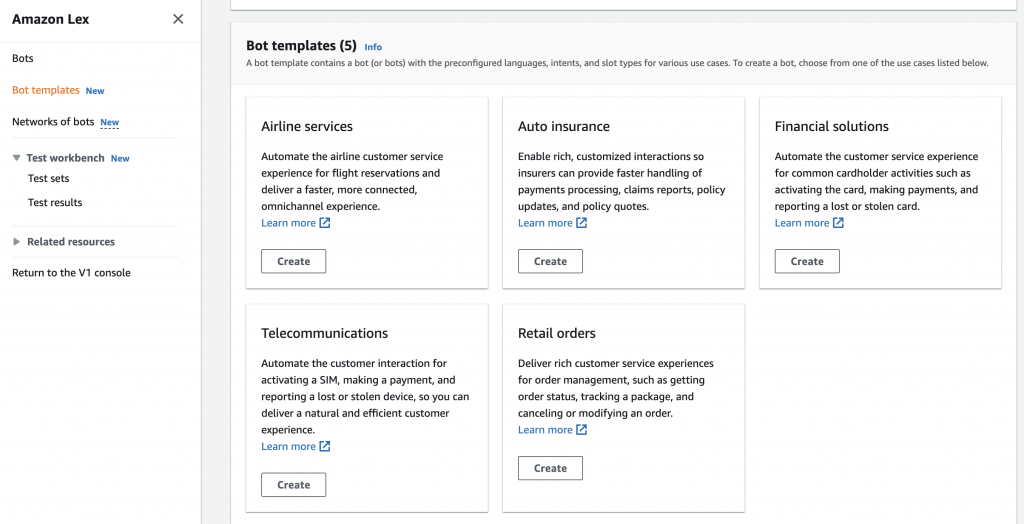Create a bot from Auto insurance template
This screenshot has height=524, width=1024.
click(x=550, y=261)
